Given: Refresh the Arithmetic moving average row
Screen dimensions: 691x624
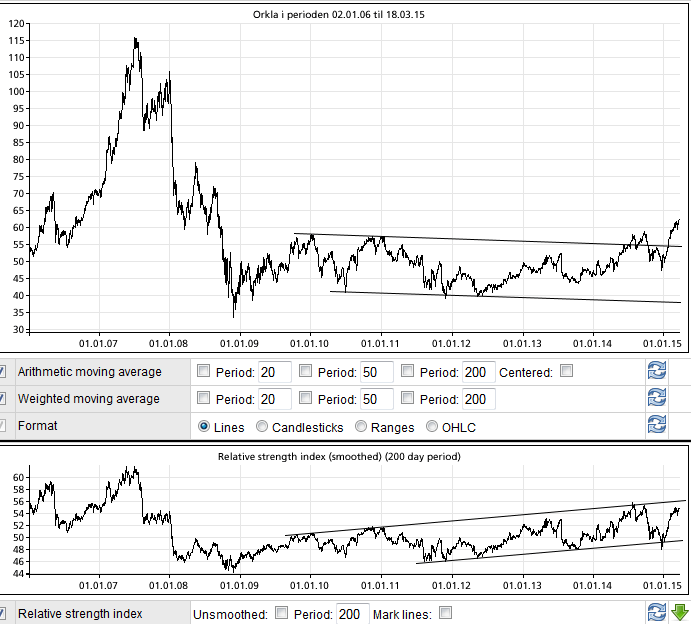Looking at the screenshot, I should (x=656, y=372).
